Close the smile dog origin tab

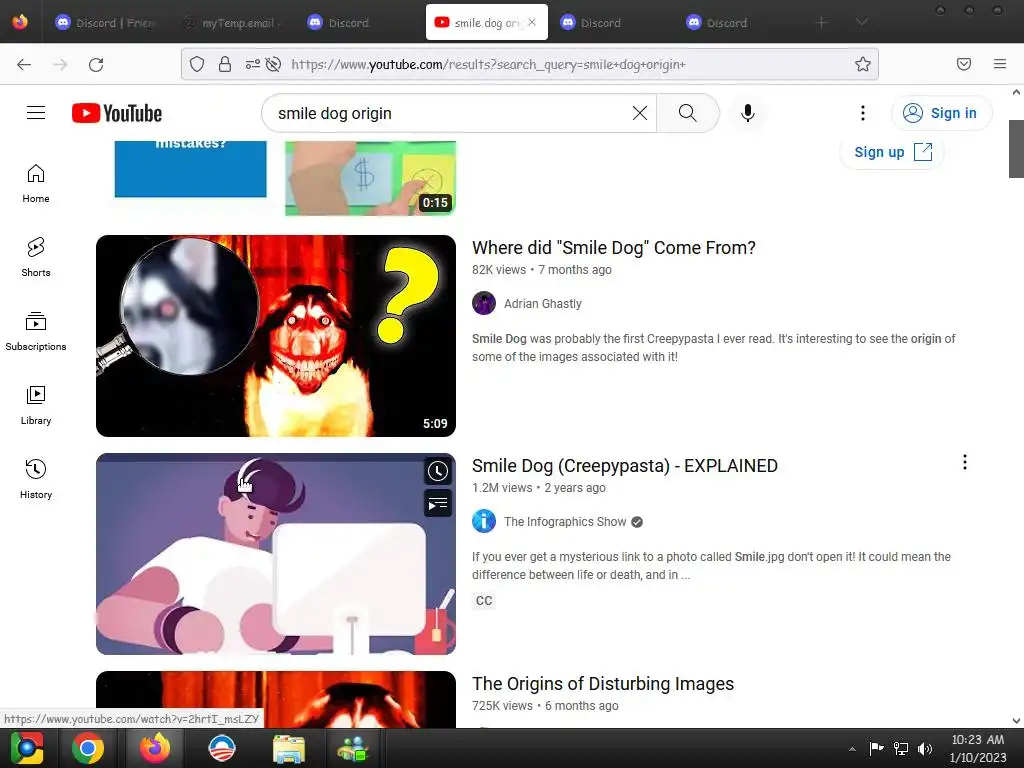[x=532, y=22]
